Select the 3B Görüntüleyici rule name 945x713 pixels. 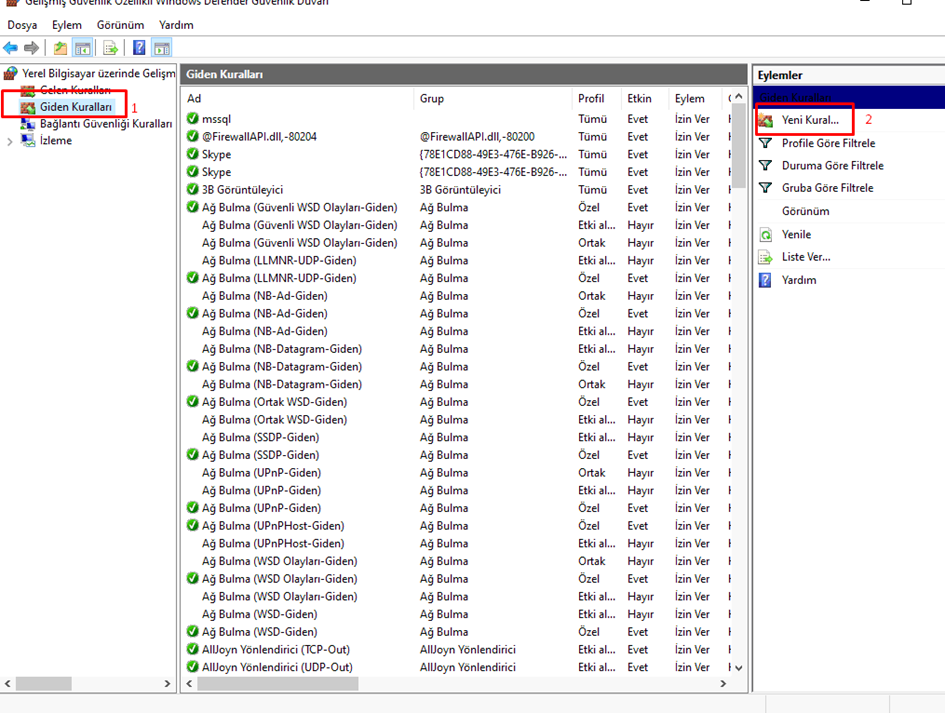(x=242, y=189)
